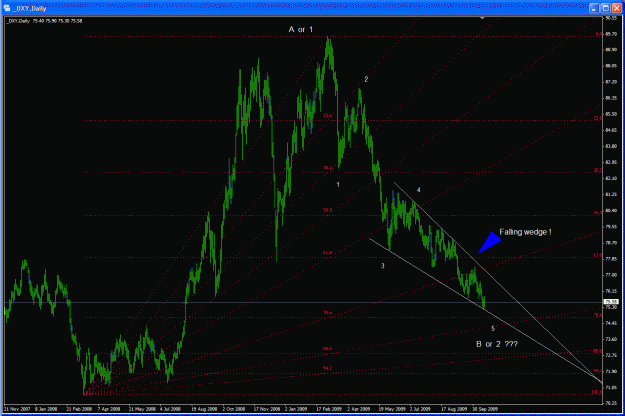Viewport: 625px width, 416px height.
Task: Click the 77.00 price level on the axis
Action: (x=611, y=275)
